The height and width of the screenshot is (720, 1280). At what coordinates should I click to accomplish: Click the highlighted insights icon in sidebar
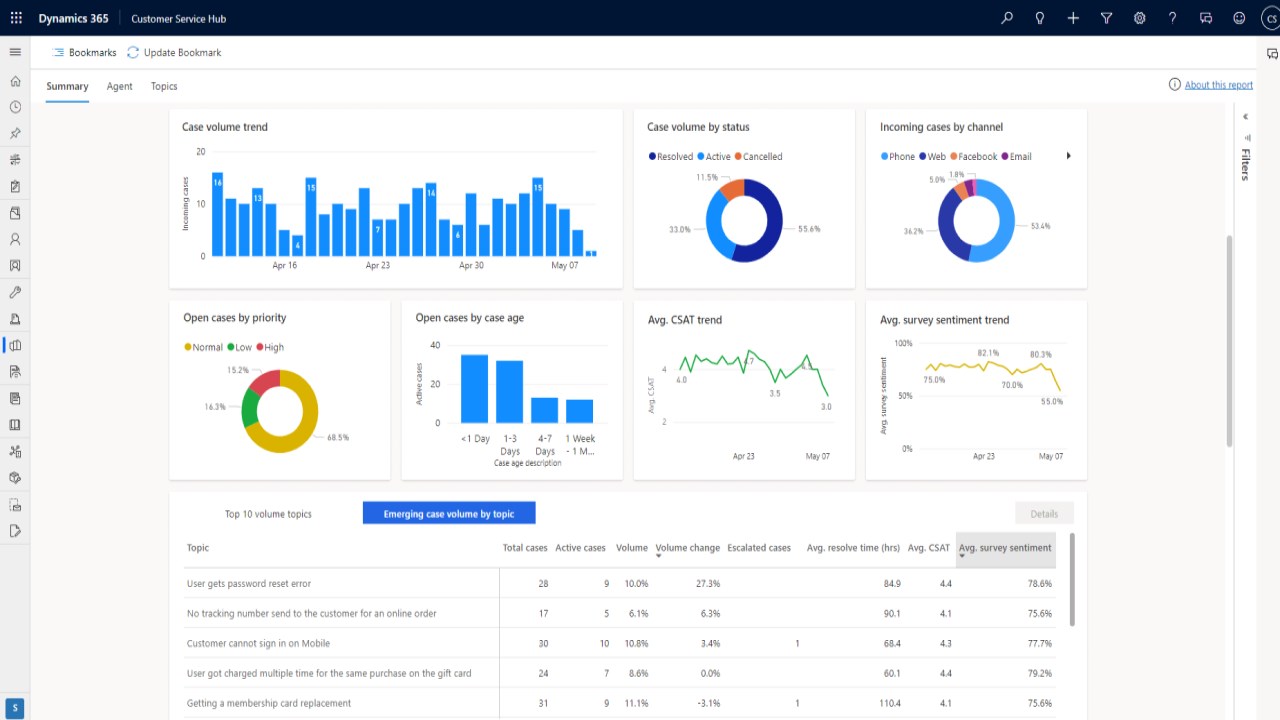[x=15, y=346]
